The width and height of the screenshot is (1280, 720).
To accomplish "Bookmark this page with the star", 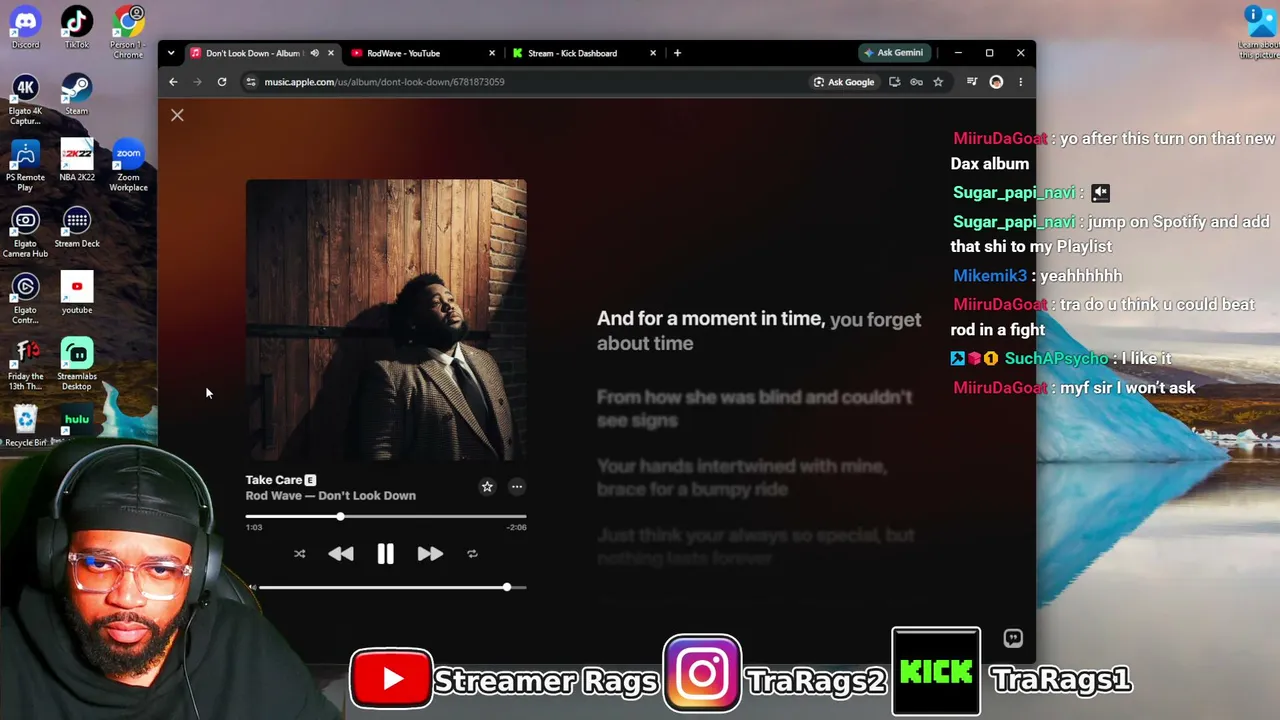I will point(938,82).
